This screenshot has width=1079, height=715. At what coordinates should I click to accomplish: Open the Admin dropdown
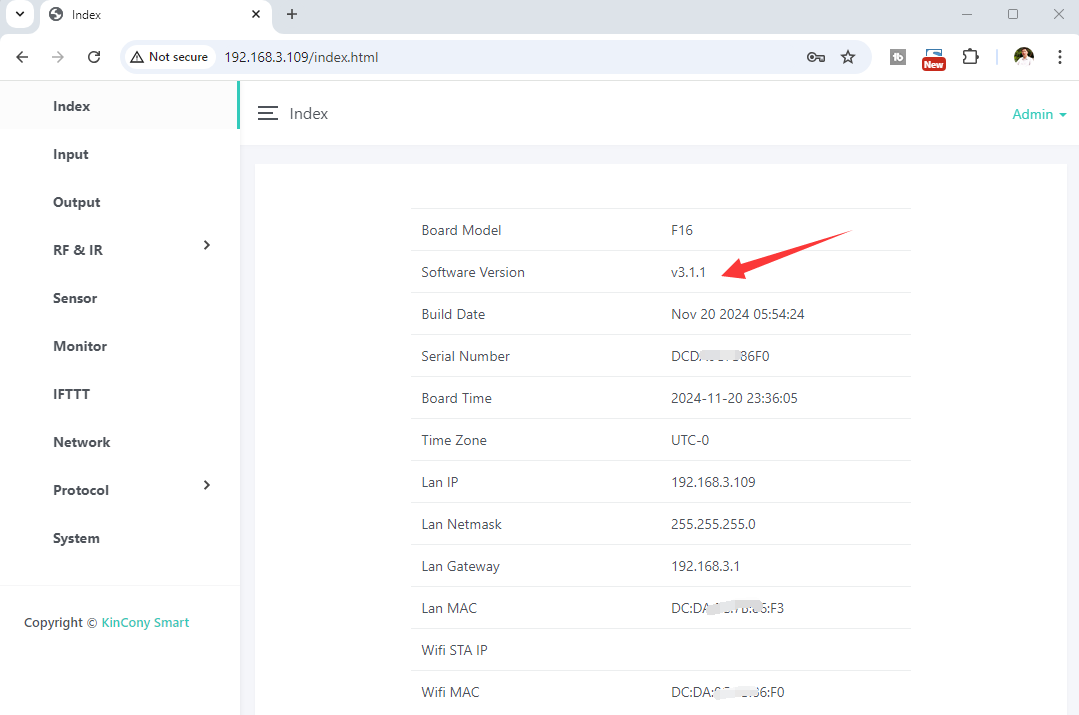pyautogui.click(x=1039, y=114)
